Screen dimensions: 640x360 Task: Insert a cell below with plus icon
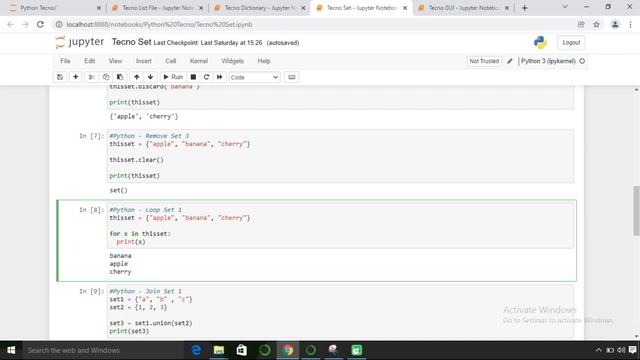tap(76, 77)
